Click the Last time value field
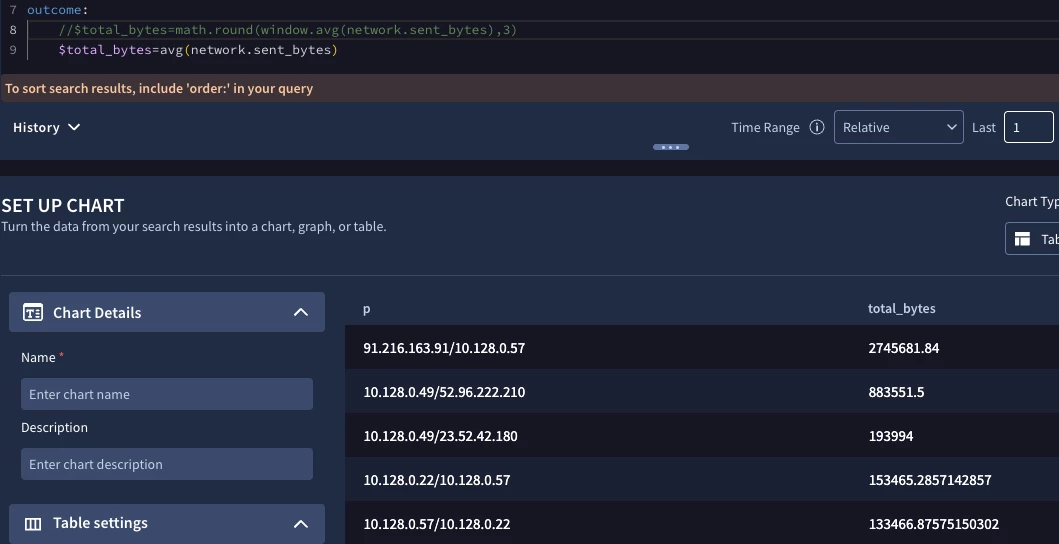 [1028, 127]
